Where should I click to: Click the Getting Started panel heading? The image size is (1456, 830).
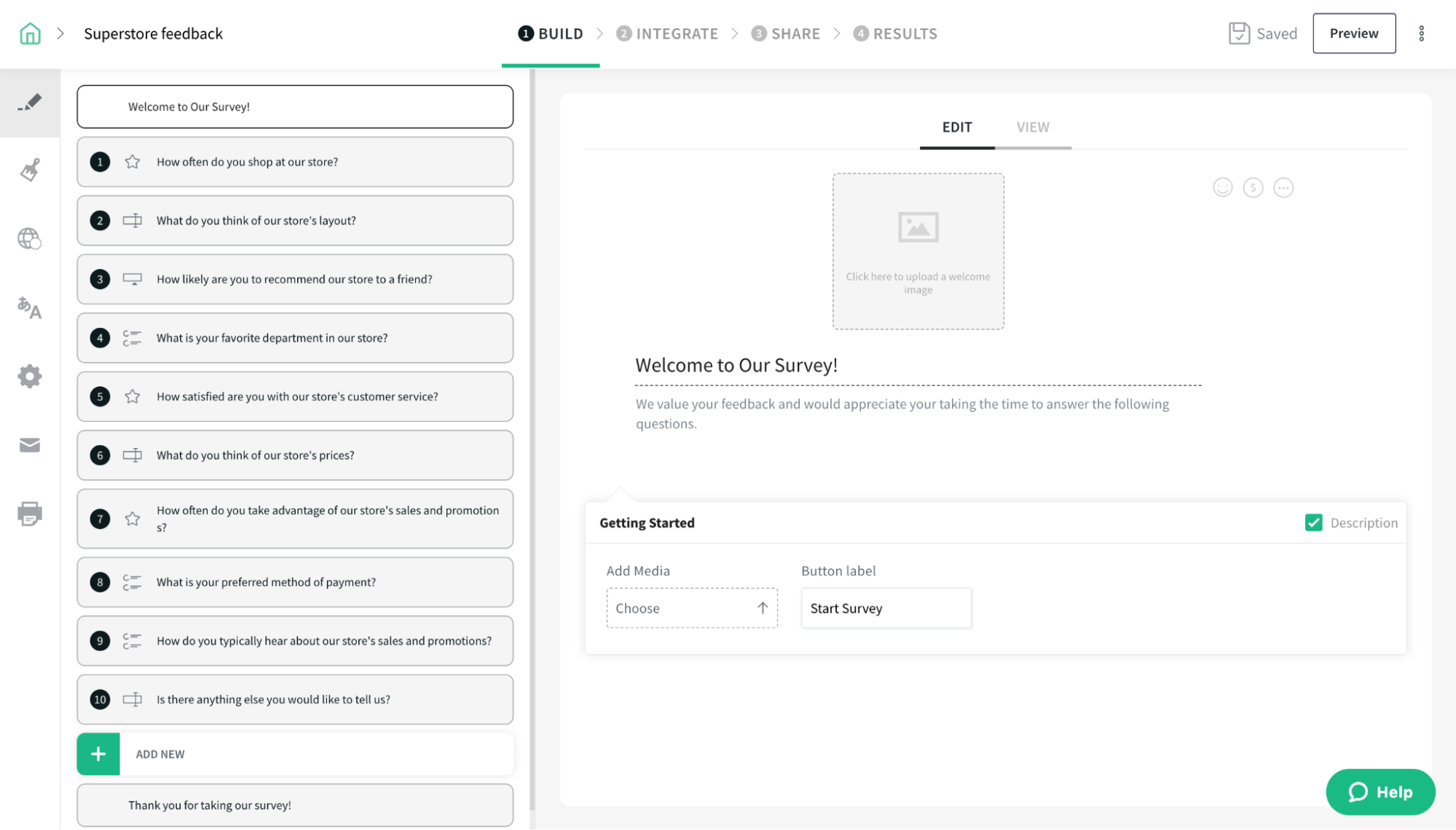647,522
